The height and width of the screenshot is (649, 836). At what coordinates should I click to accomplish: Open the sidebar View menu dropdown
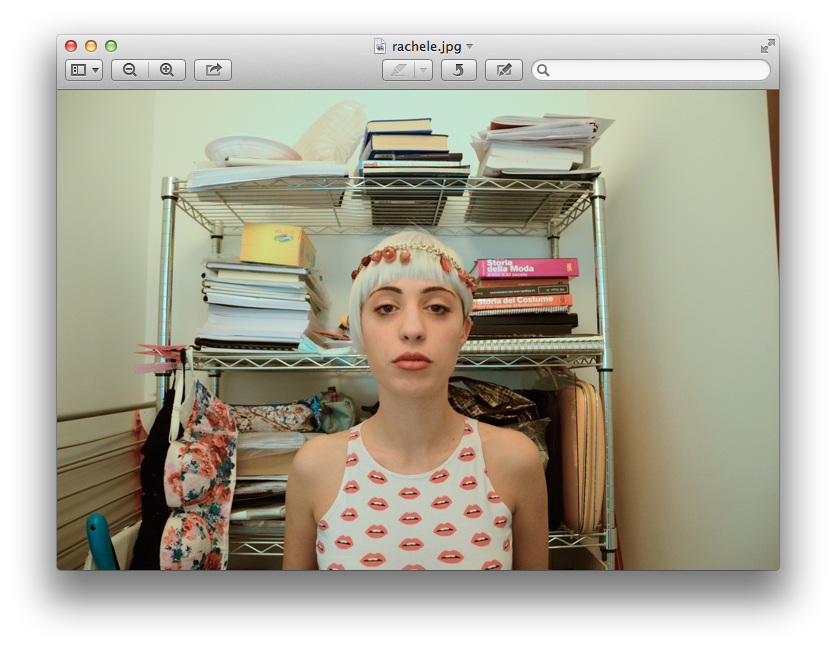pos(84,70)
